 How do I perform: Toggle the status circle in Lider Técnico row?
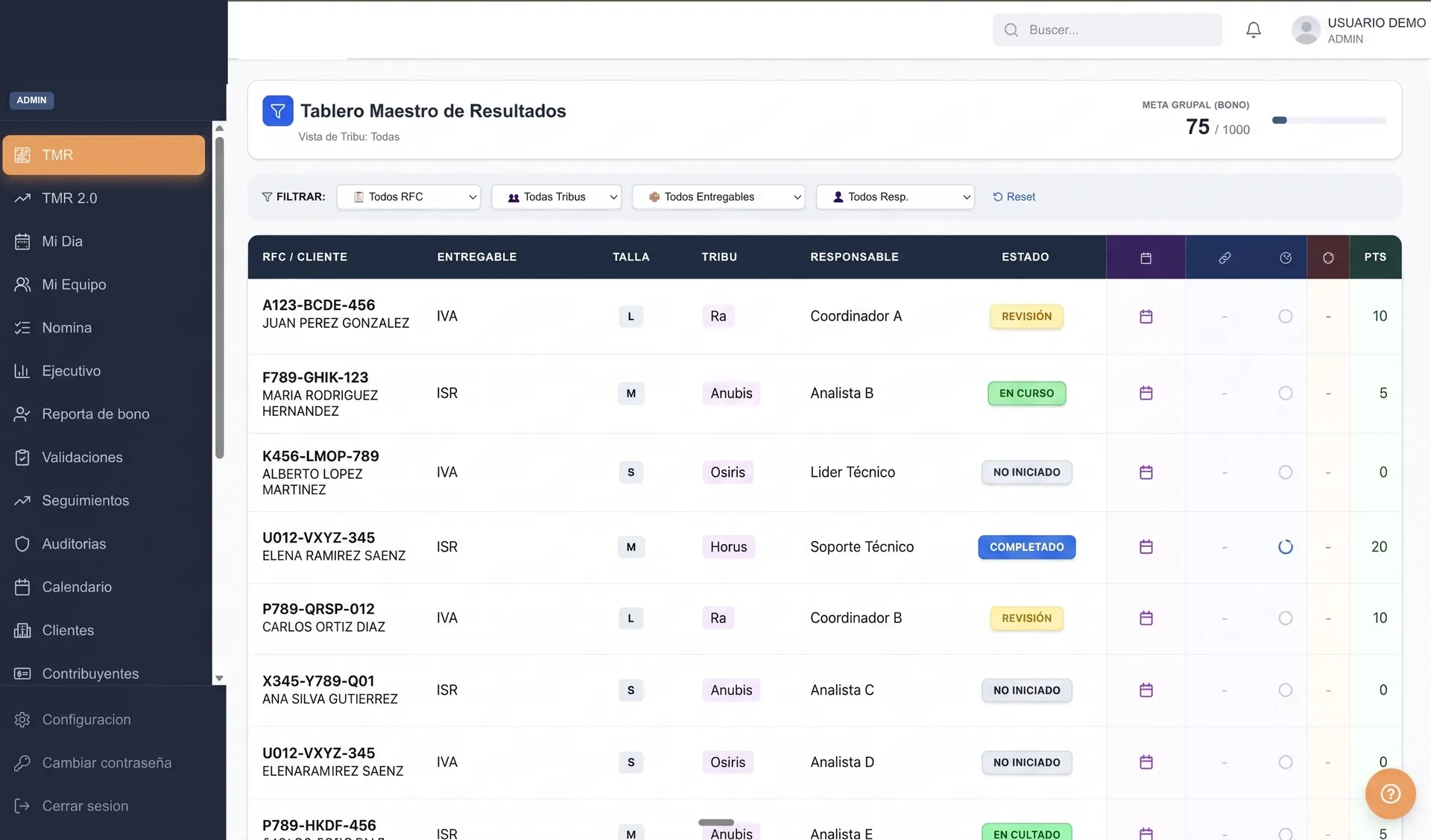pos(1286,473)
